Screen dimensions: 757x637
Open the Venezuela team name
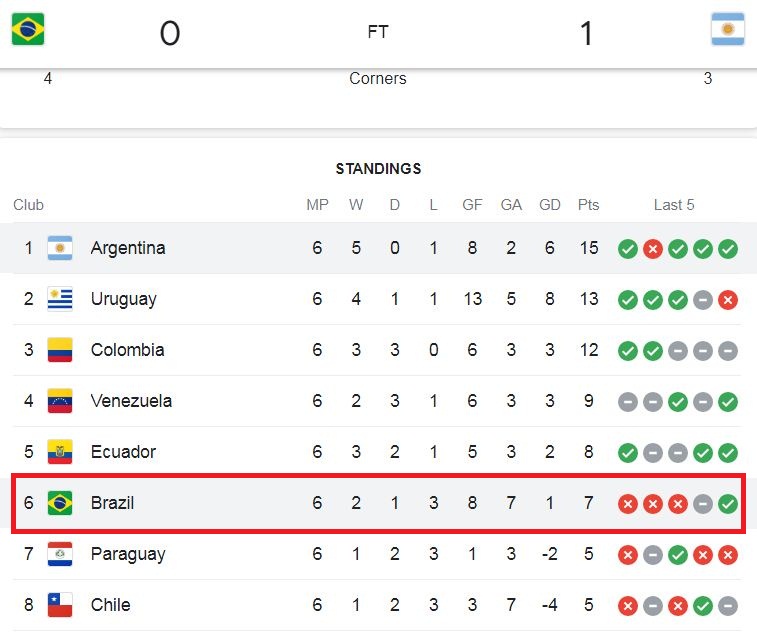point(131,401)
